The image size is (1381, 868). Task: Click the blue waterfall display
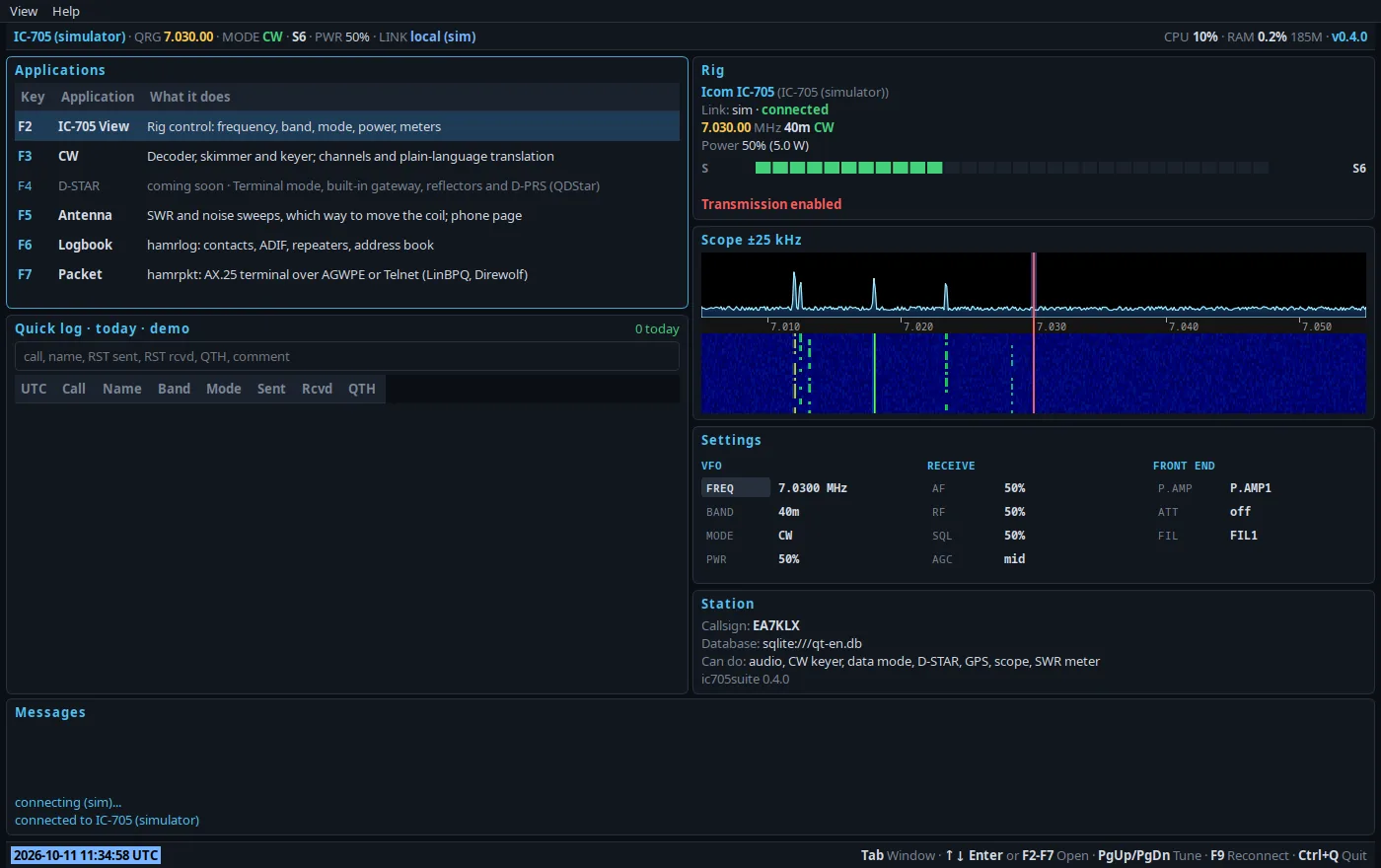tap(1034, 373)
